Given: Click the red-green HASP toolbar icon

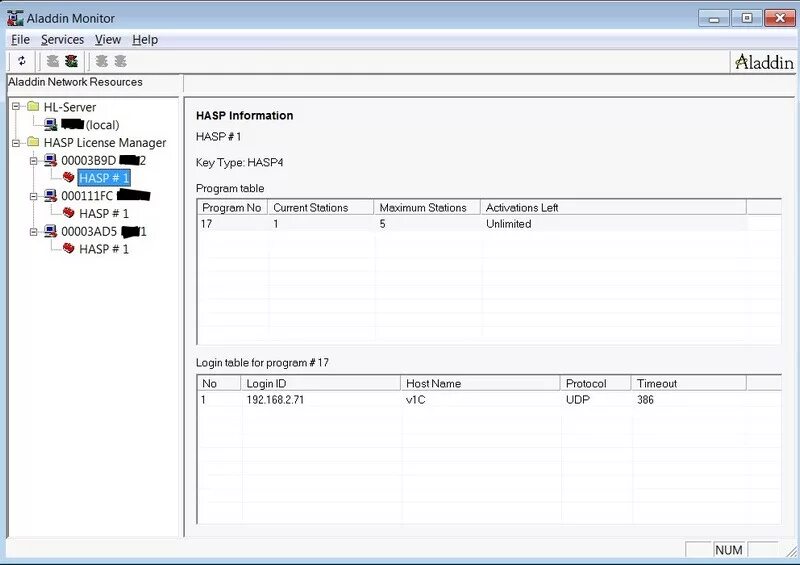Looking at the screenshot, I should pos(71,61).
